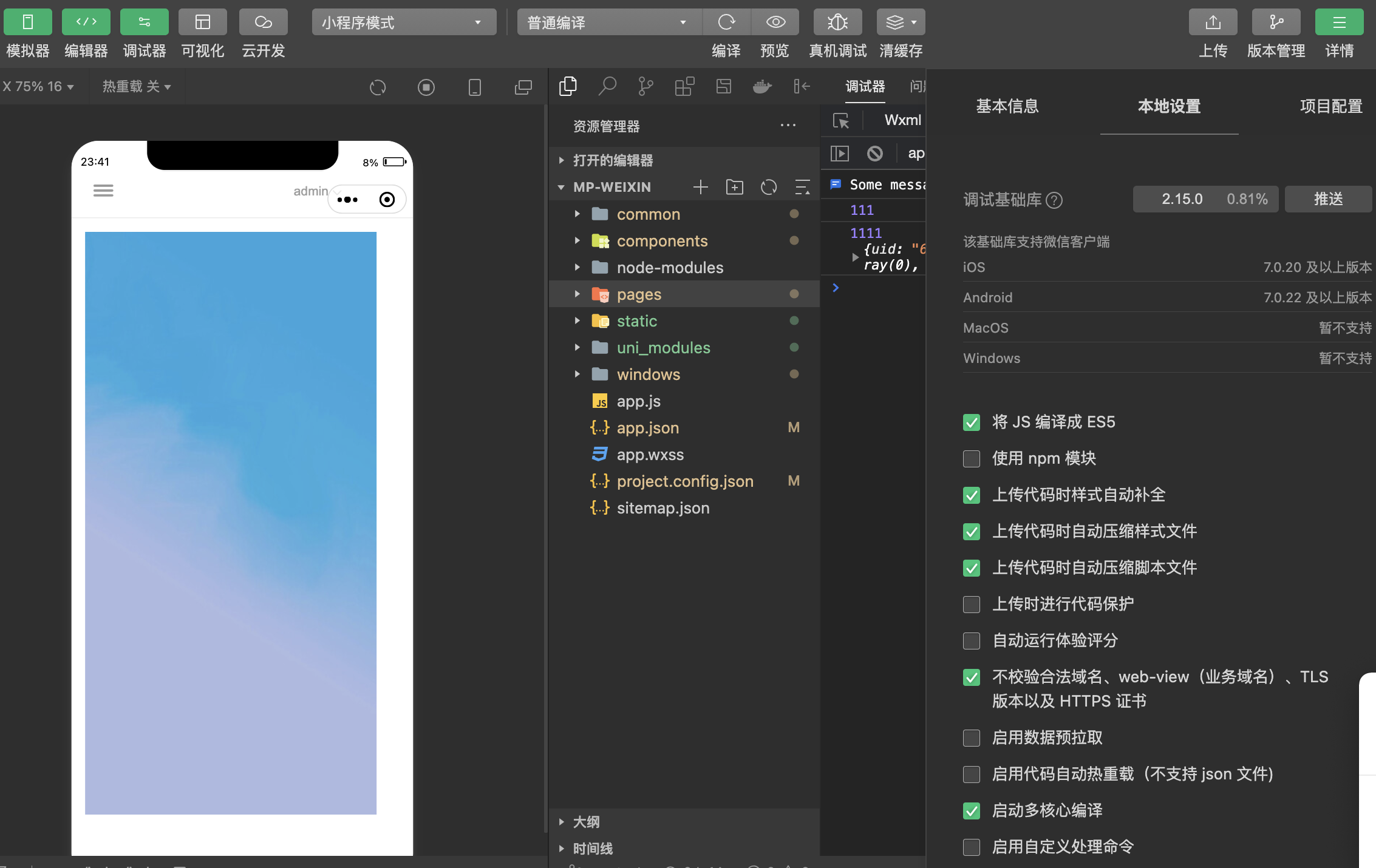Image resolution: width=1376 pixels, height=868 pixels.
Task: Switch to the 项目配置 tab
Action: 1330,106
